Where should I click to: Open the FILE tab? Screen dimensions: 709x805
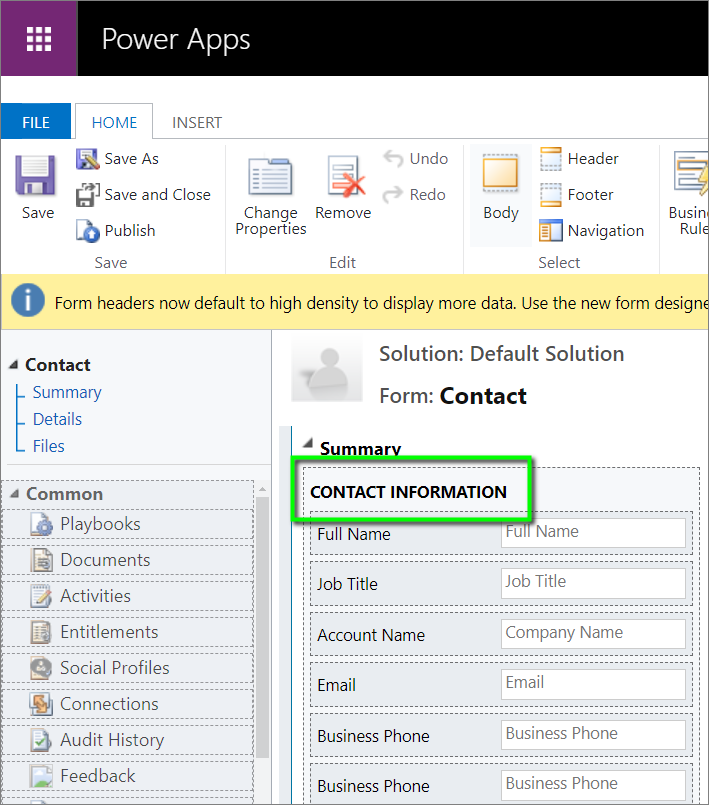36,122
